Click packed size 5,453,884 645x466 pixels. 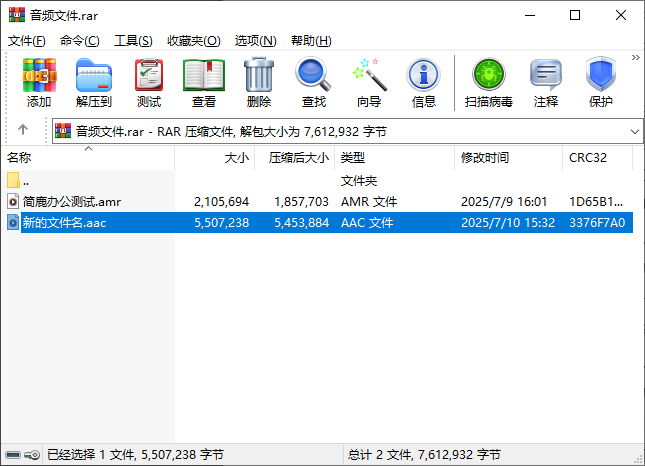pyautogui.click(x=302, y=223)
